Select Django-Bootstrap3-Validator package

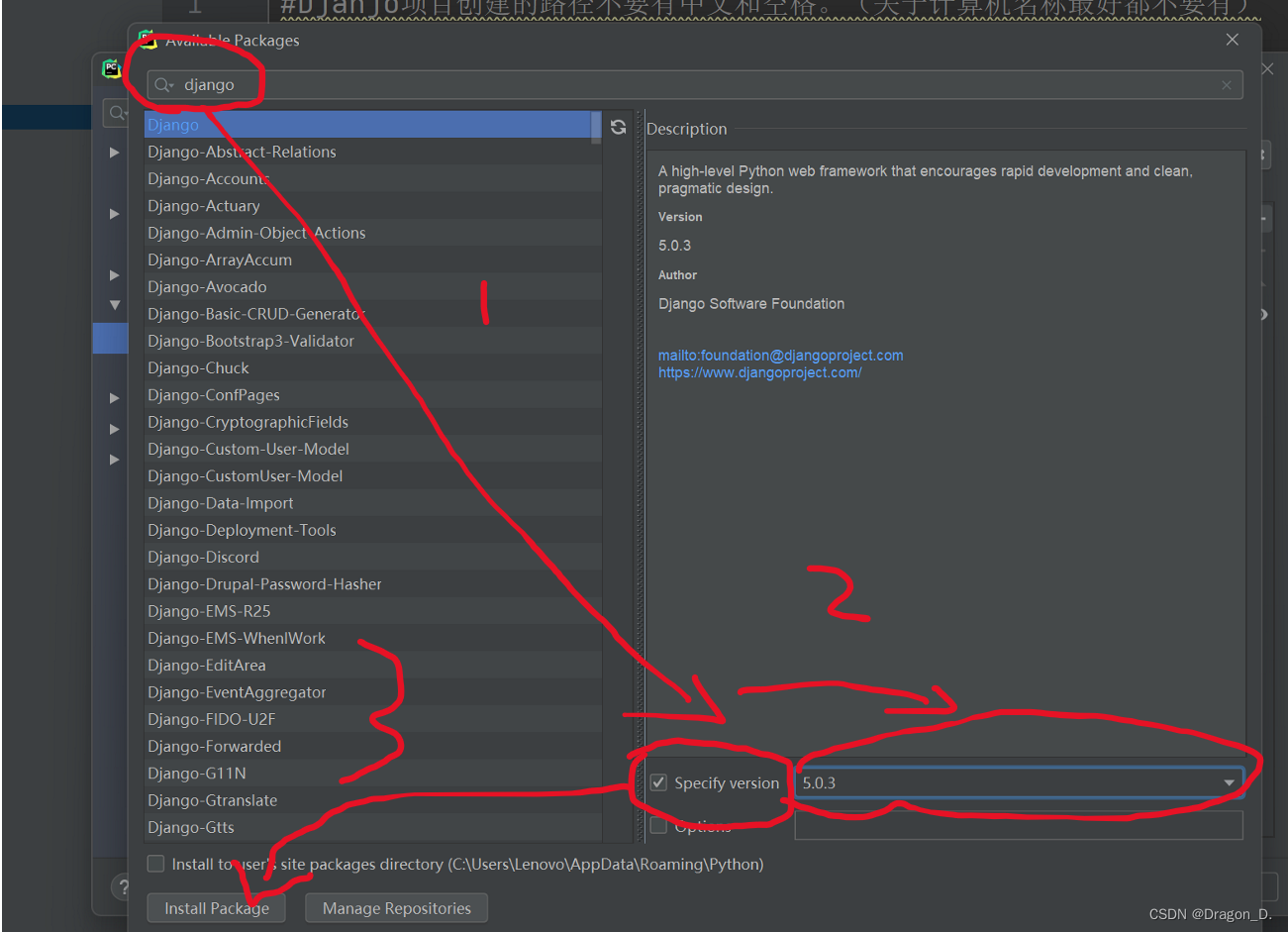373,341
